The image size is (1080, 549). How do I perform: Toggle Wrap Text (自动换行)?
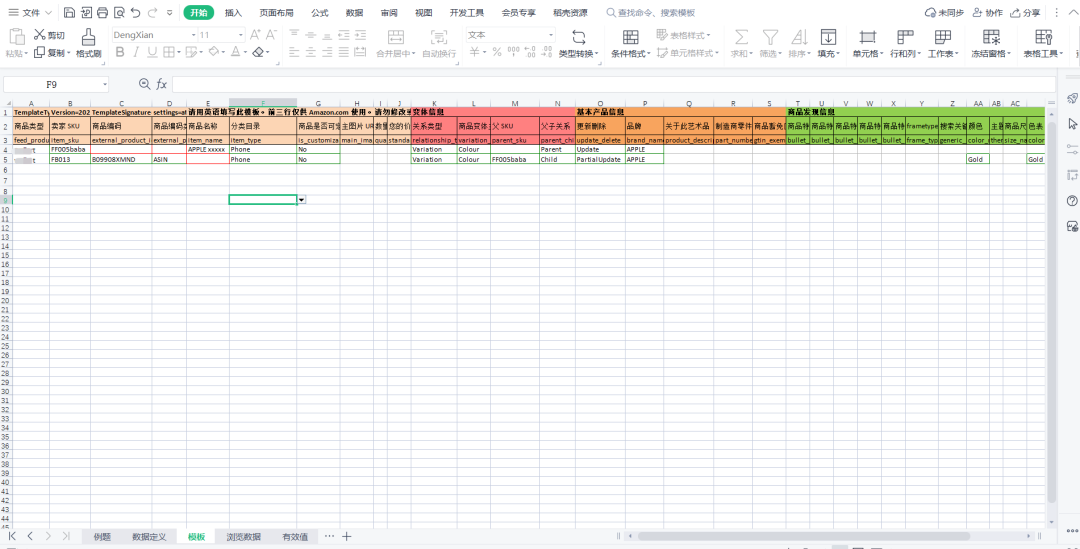pos(439,43)
